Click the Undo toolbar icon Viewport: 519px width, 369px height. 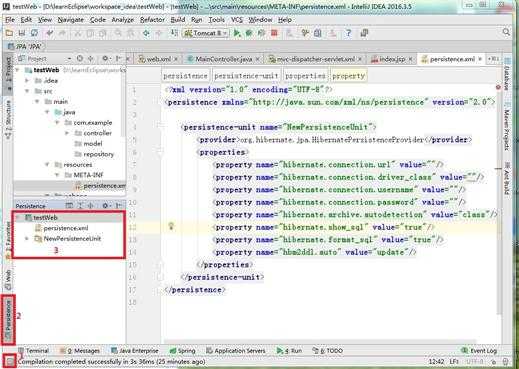coord(50,33)
